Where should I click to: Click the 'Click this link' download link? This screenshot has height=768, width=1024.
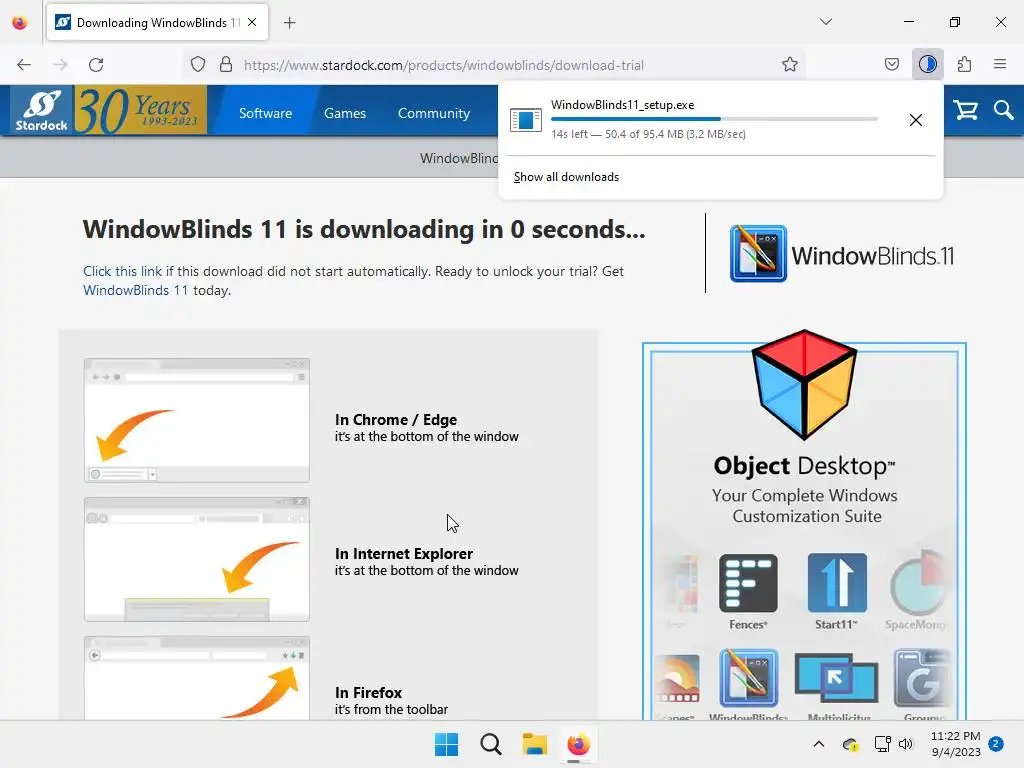(x=123, y=271)
